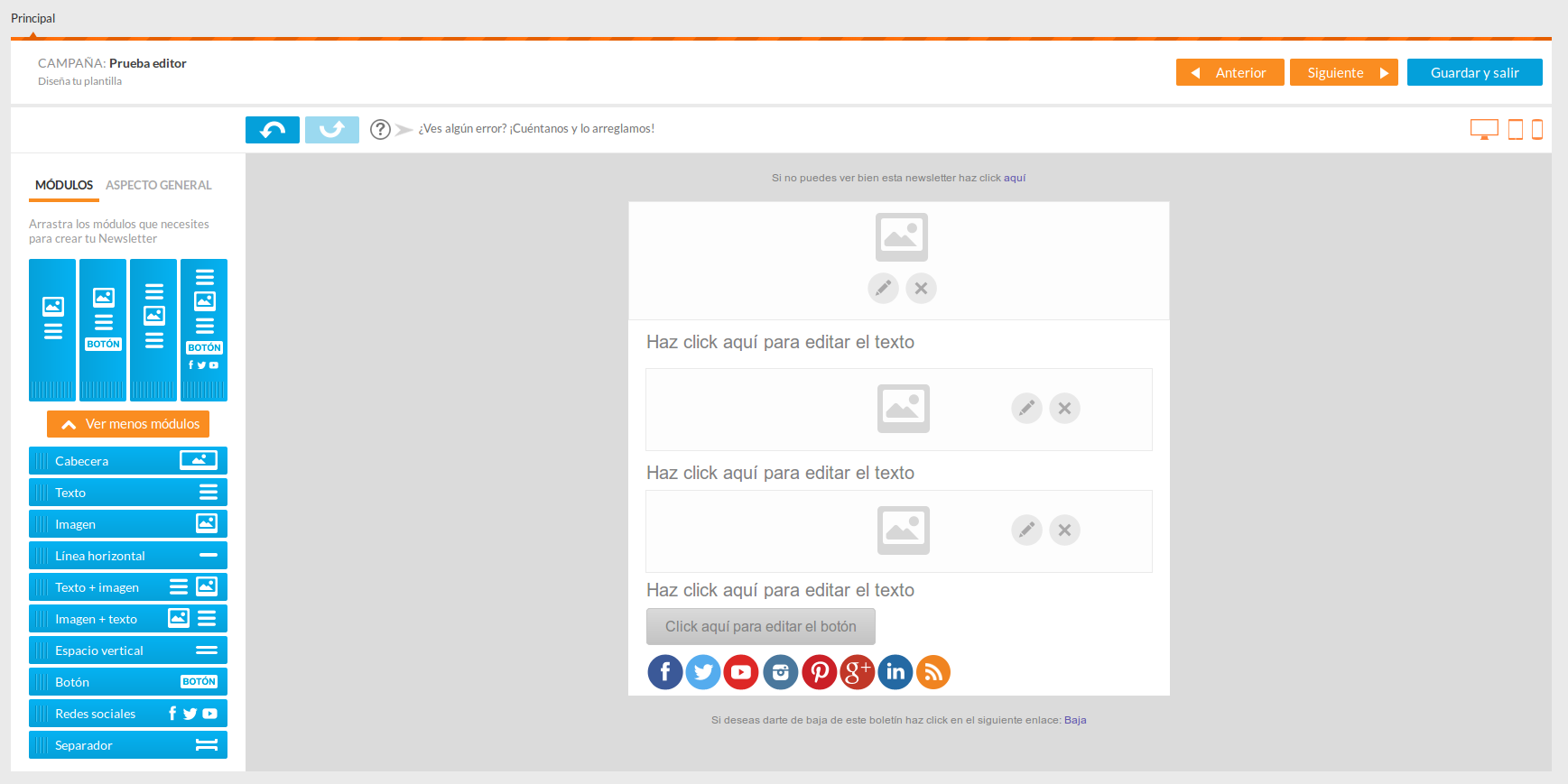1568x784 pixels.
Task: Open the Aspecto General tab
Action: click(x=159, y=185)
